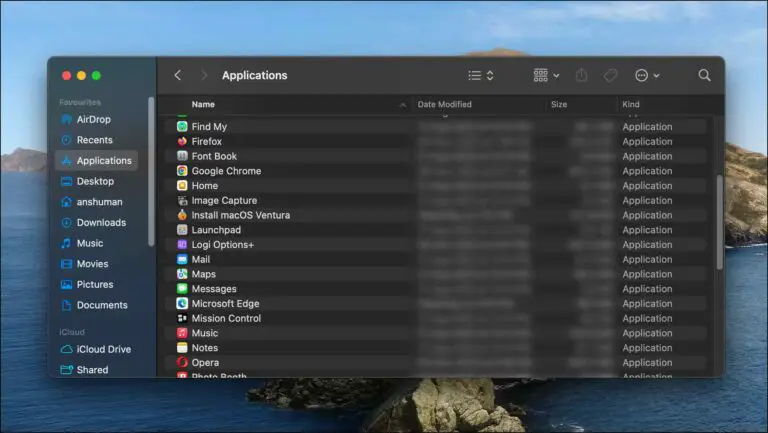This screenshot has width=768, height=433.
Task: Select the Mission Control row
Action: [x=226, y=319]
